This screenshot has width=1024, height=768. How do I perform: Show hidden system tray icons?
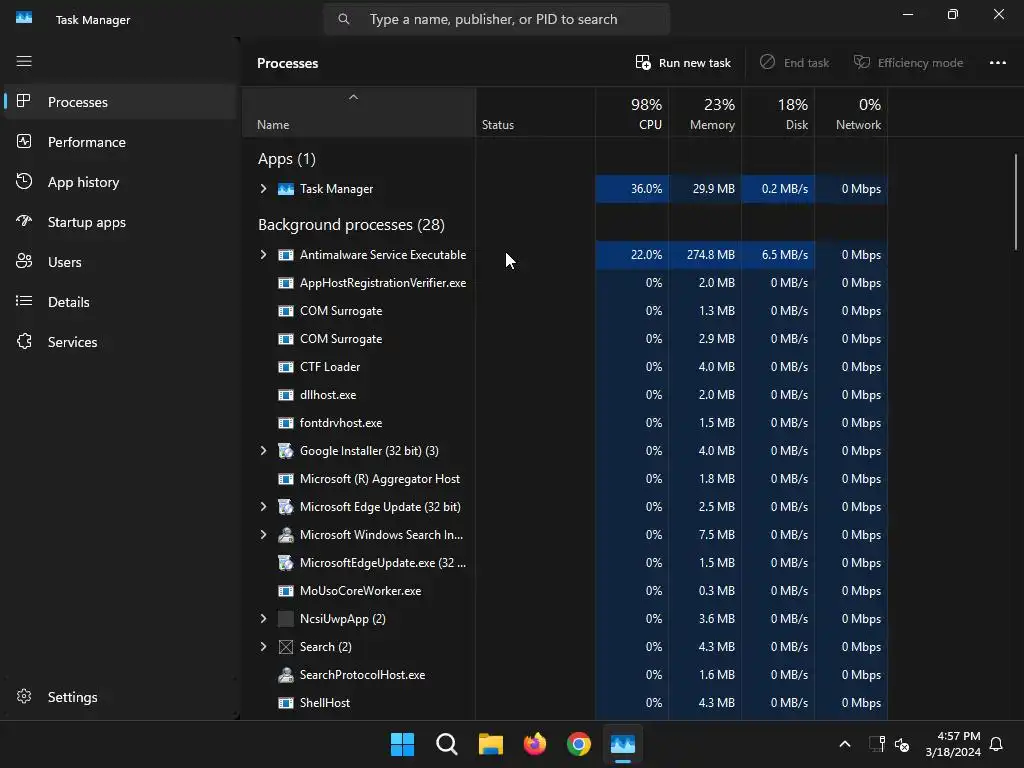[x=844, y=744]
